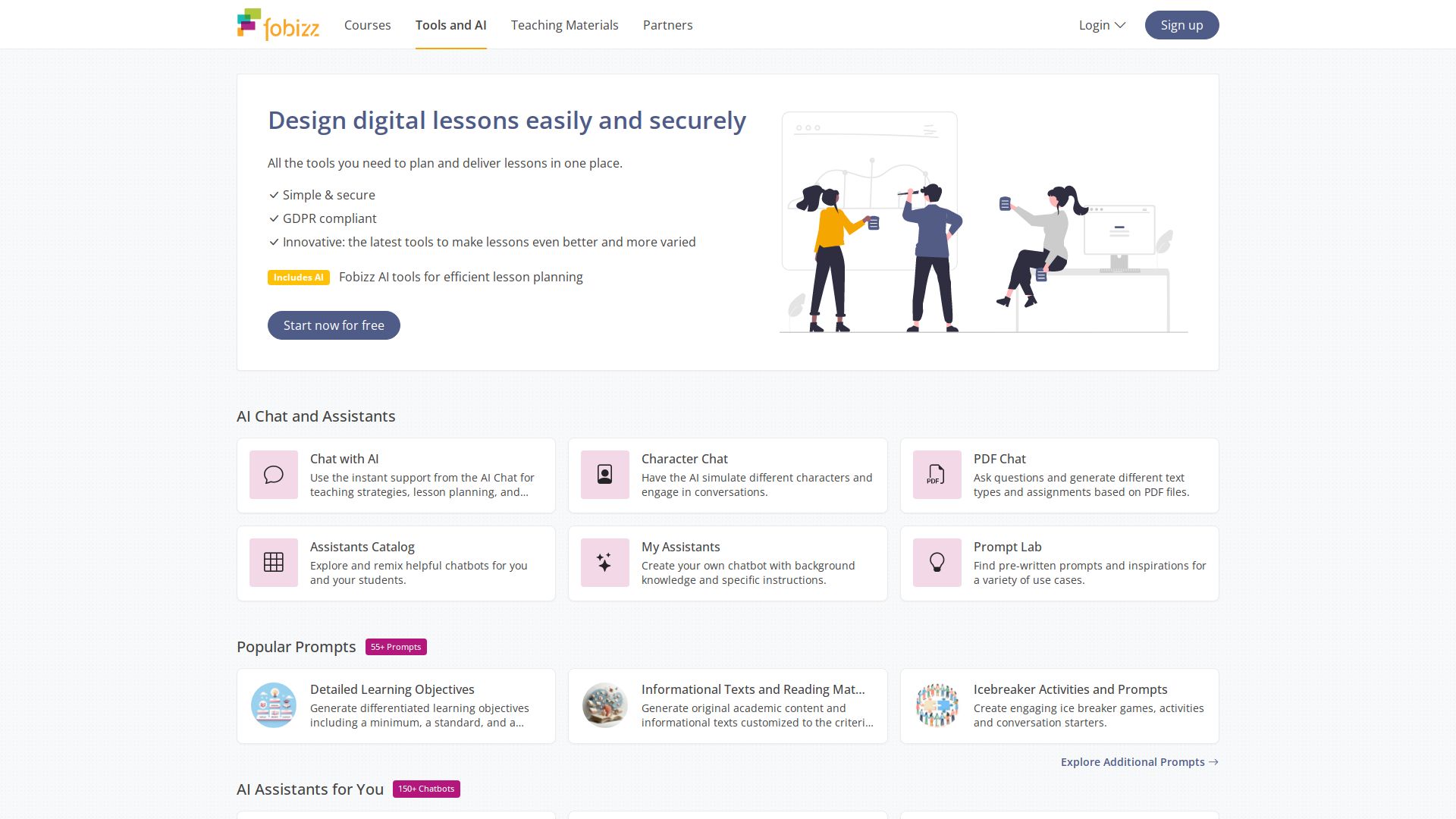Click the PDF Chat file icon
This screenshot has width=1456, height=819.
937,475
